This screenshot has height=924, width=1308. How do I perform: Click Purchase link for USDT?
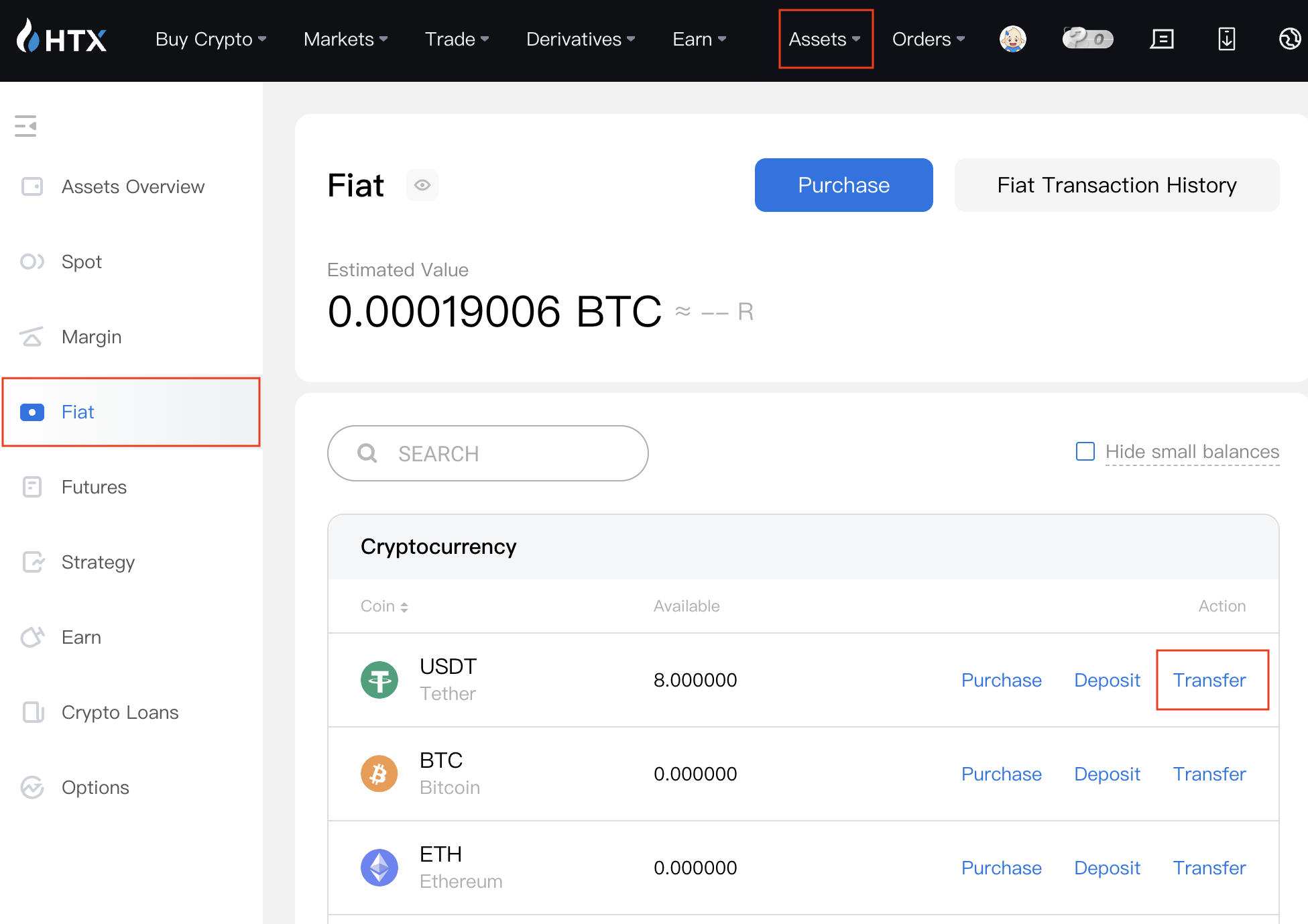click(1001, 680)
